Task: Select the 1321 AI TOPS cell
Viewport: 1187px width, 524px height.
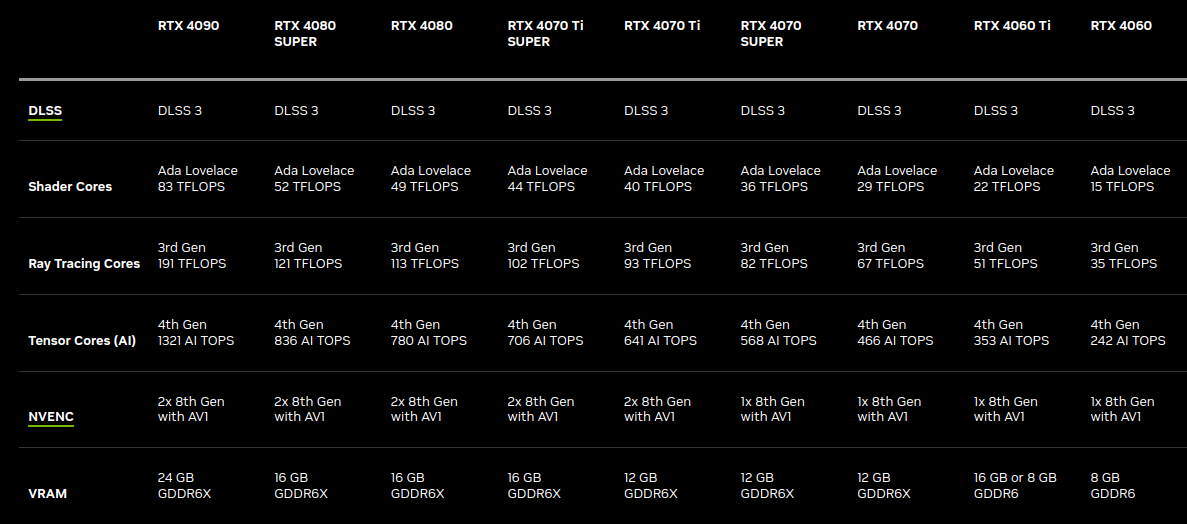Action: coord(196,332)
